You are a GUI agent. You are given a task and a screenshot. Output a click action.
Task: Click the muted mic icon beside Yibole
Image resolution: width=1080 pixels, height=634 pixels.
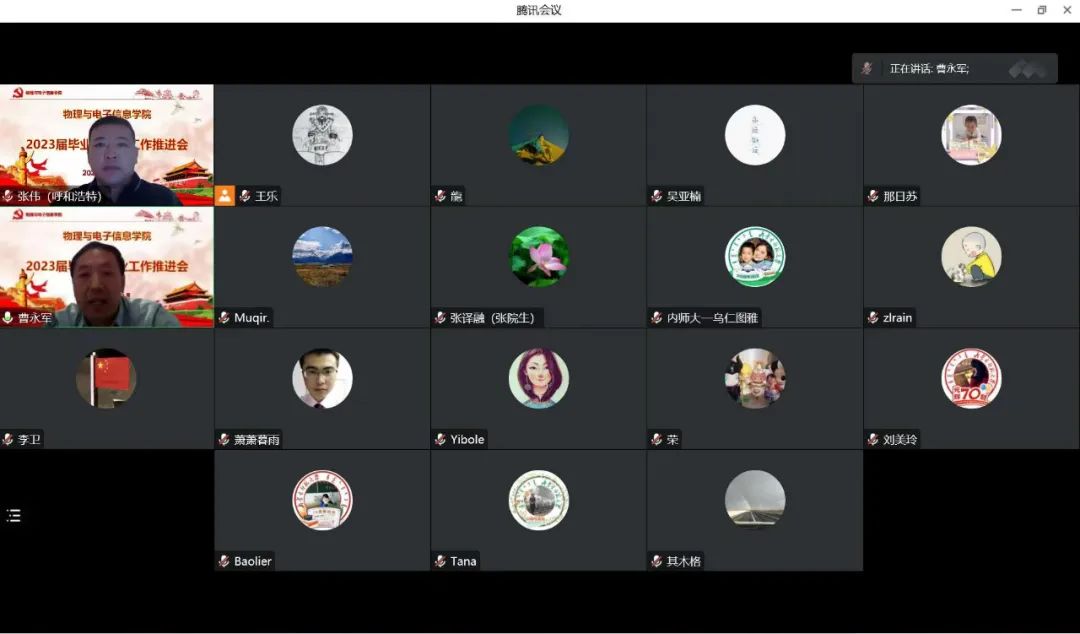440,439
